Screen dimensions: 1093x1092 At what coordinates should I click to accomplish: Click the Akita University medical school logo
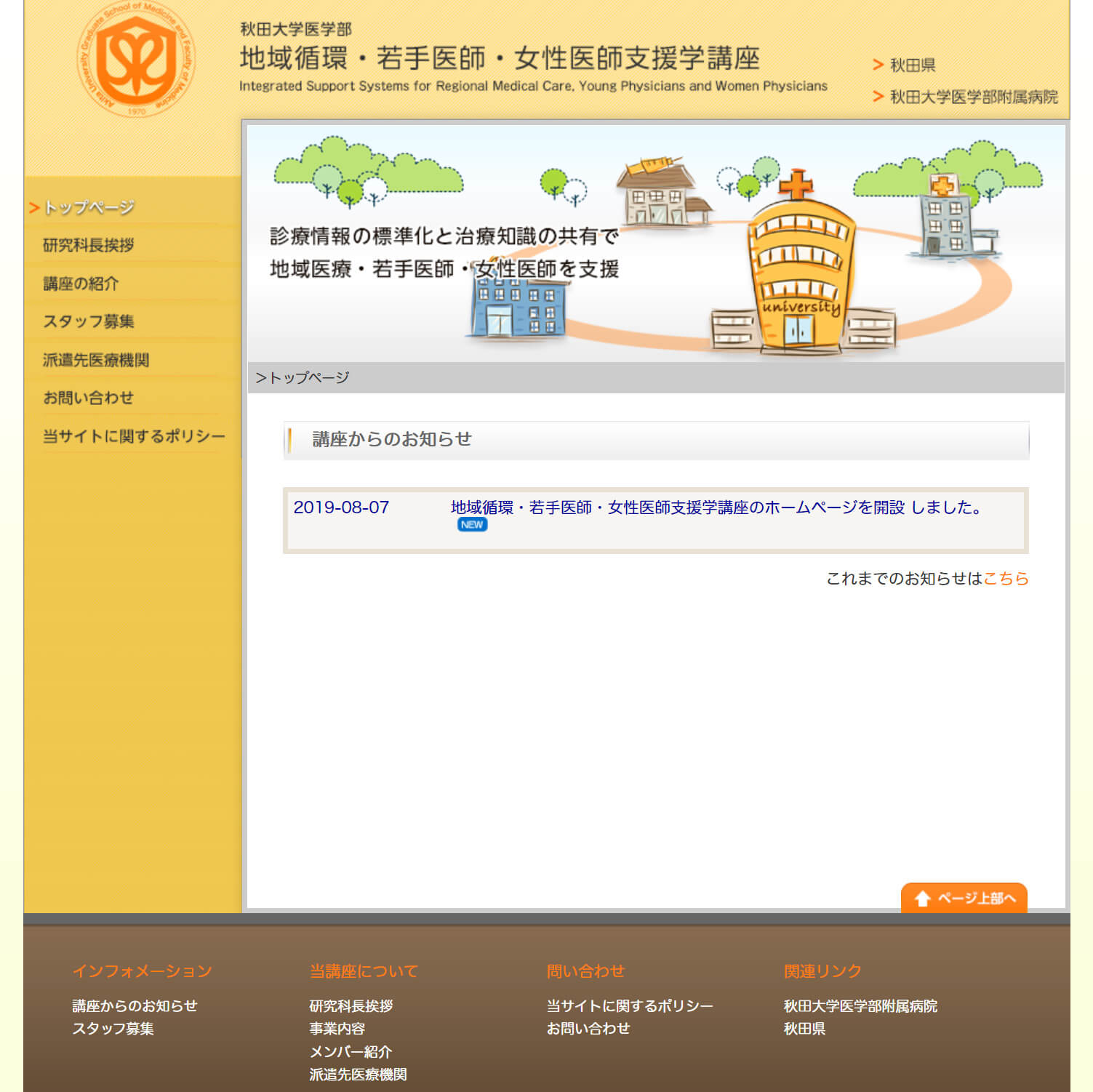click(136, 59)
